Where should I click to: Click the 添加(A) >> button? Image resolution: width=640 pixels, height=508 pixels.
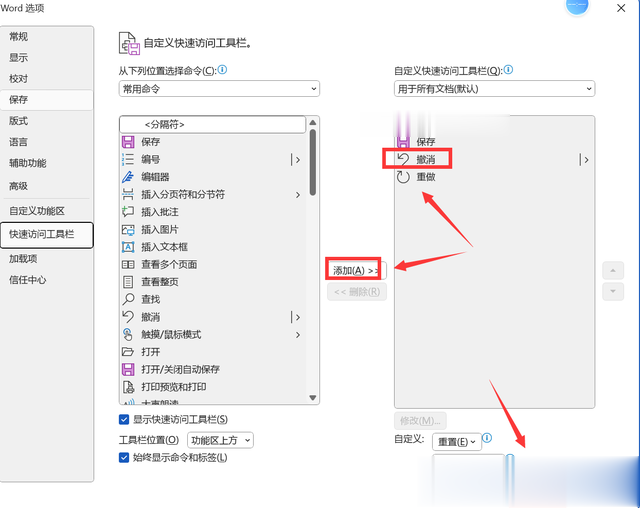356,271
